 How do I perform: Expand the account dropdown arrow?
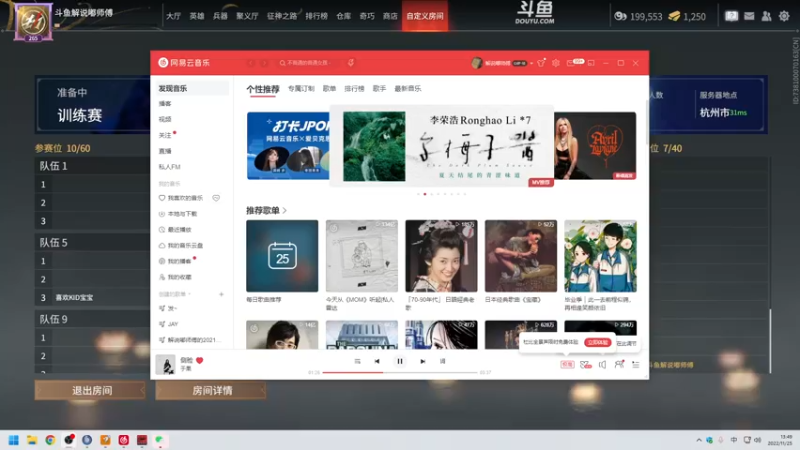531,63
